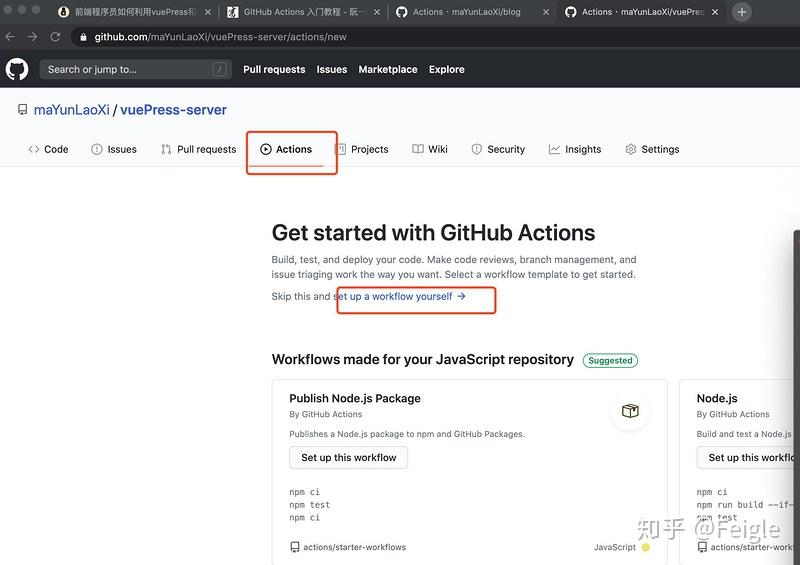Click the browser back arrow
Image resolution: width=800 pixels, height=565 pixels.
pos(10,37)
